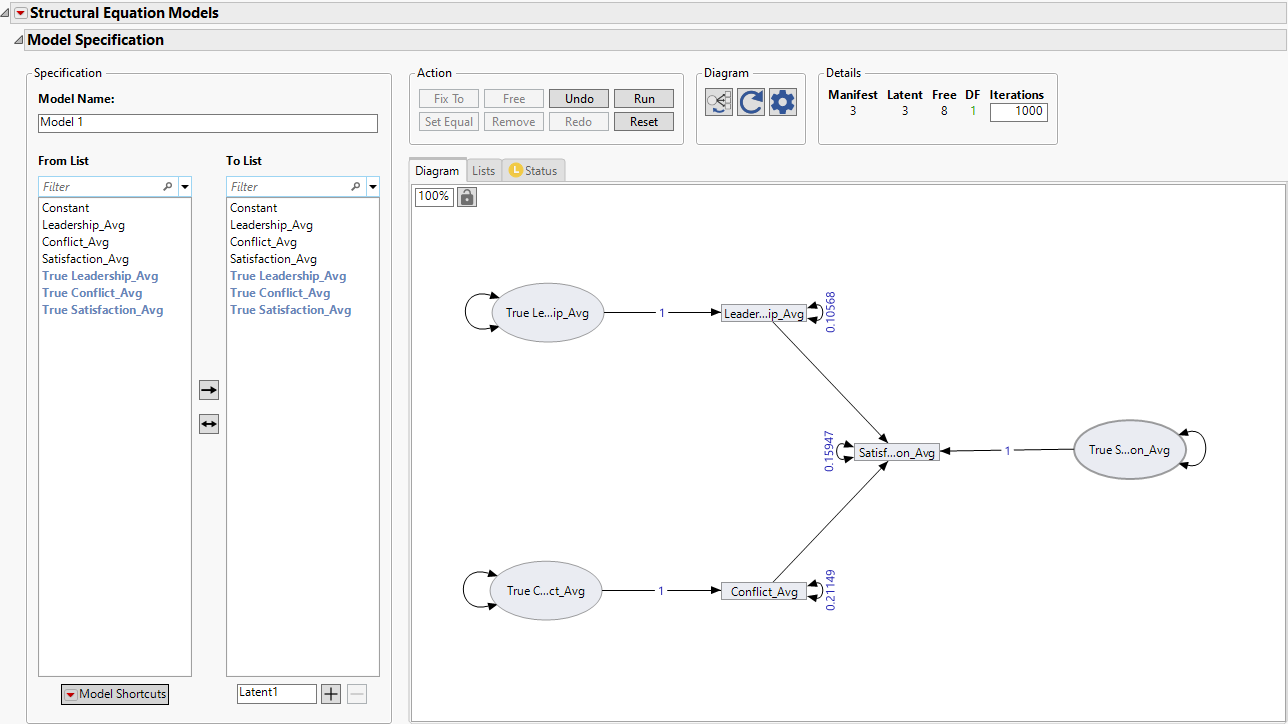This screenshot has height=724, width=1288.
Task: Open diagram settings gear icon
Action: pyautogui.click(x=783, y=102)
